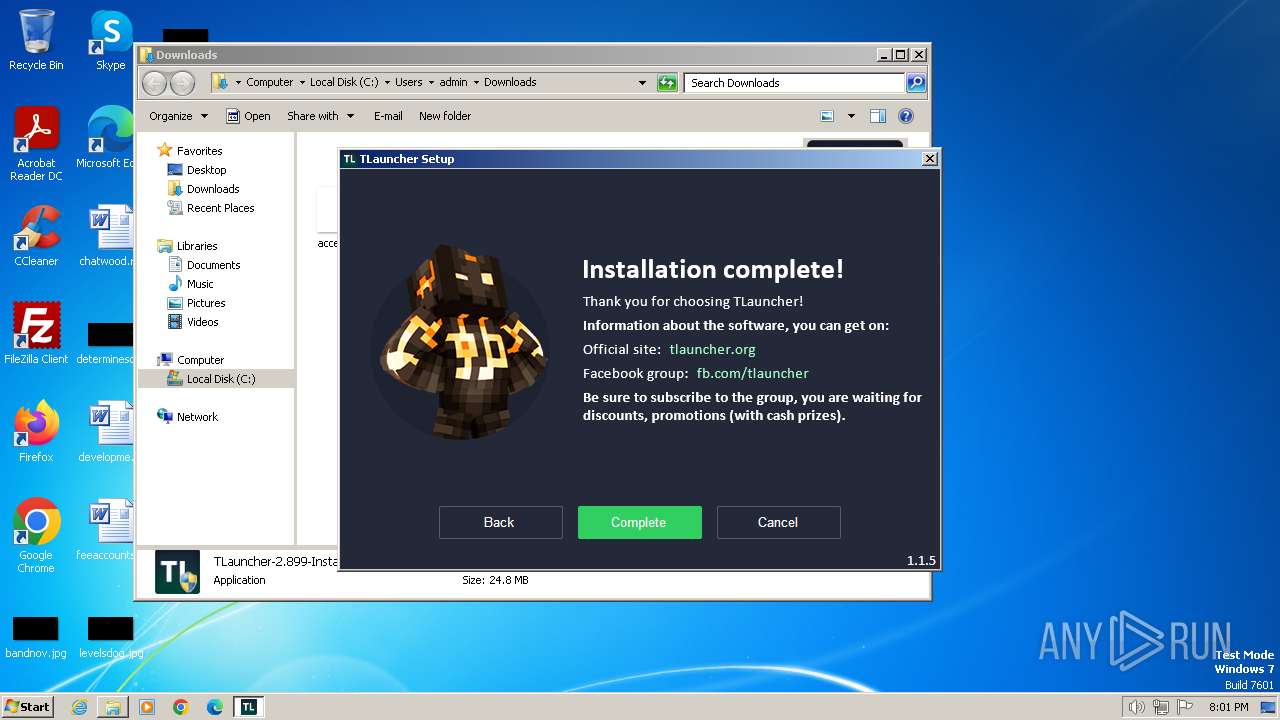Click New folder in Downloads toolbar
This screenshot has height=720, width=1280.
pyautogui.click(x=445, y=116)
